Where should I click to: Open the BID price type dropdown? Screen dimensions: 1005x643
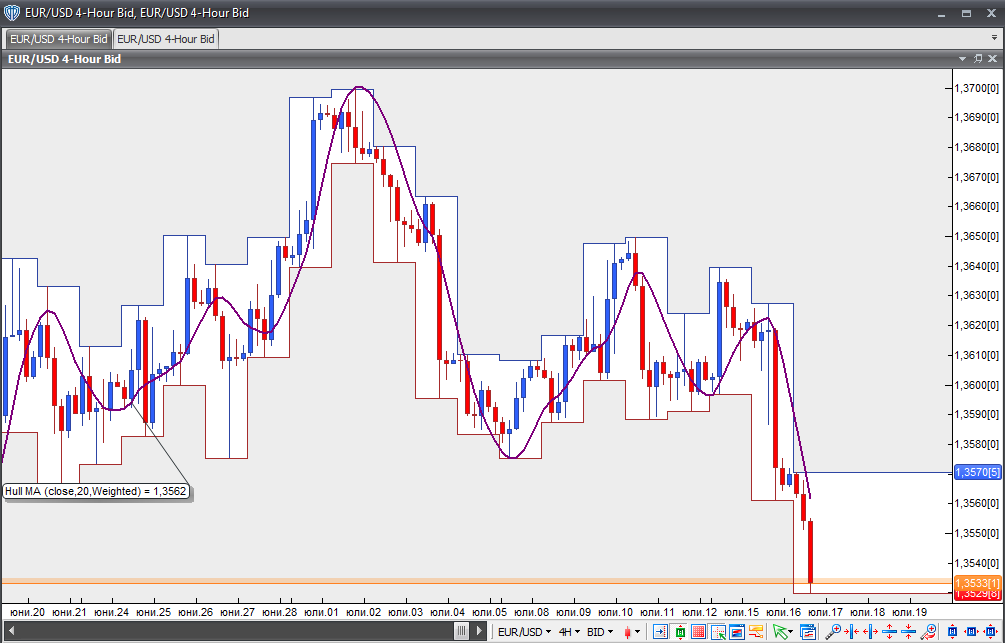coord(600,632)
